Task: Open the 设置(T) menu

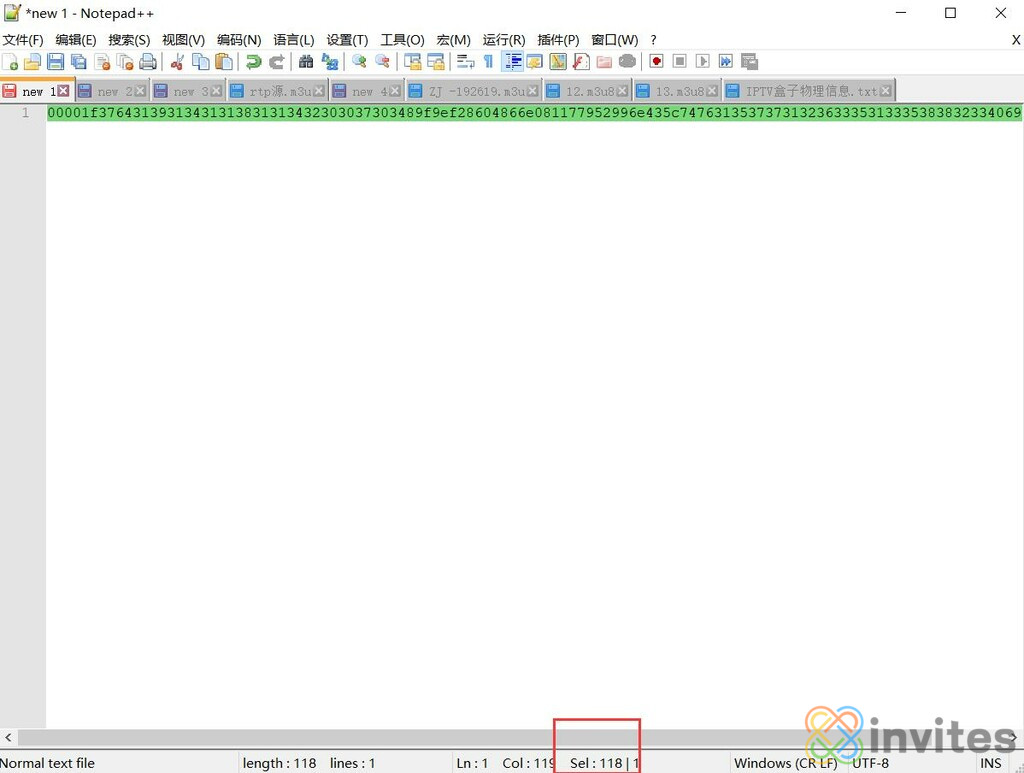Action: (x=347, y=40)
